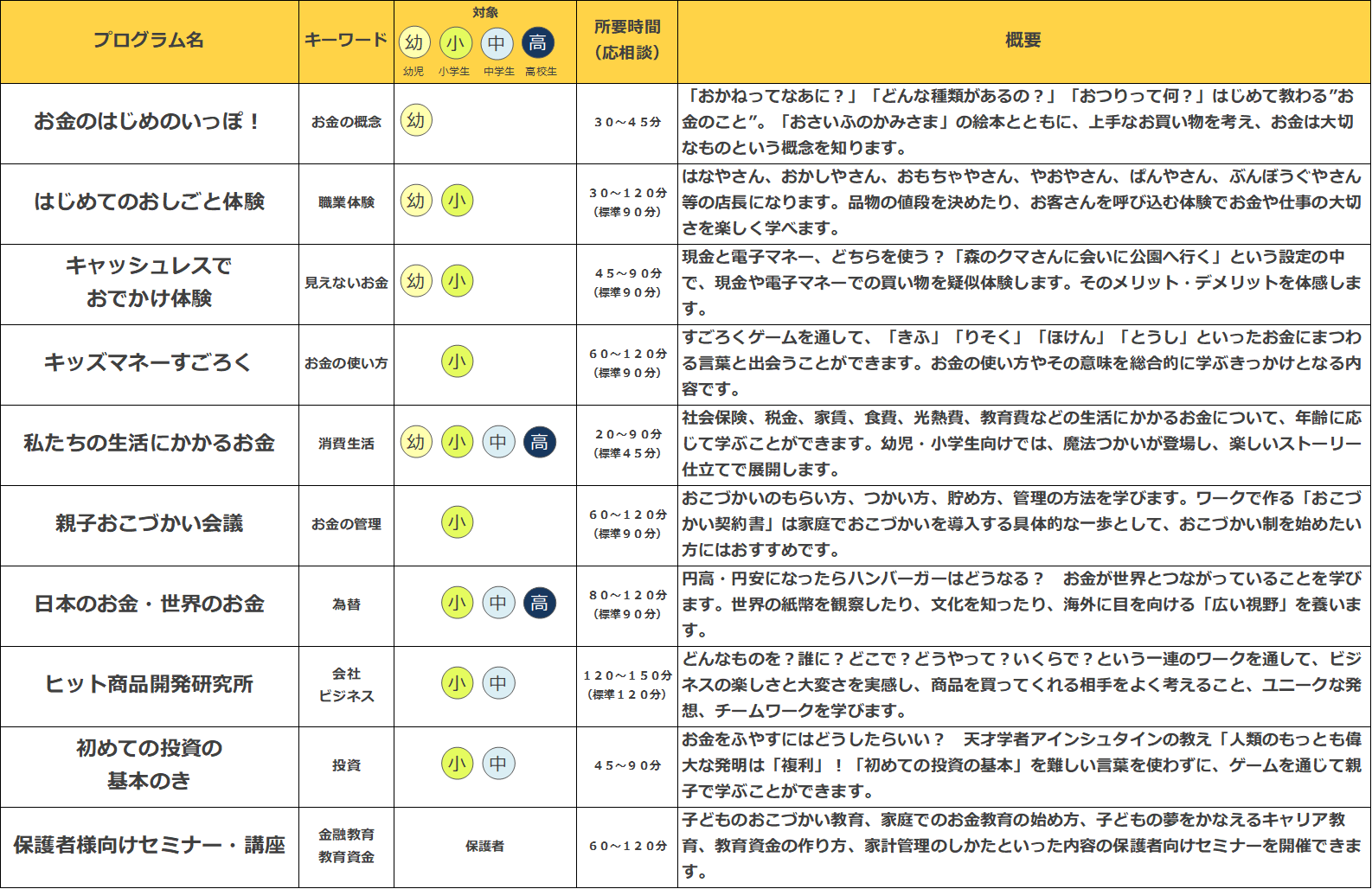Select program name はじめてのおしごと体験
Screen dimensions: 1372x889
click(149, 202)
